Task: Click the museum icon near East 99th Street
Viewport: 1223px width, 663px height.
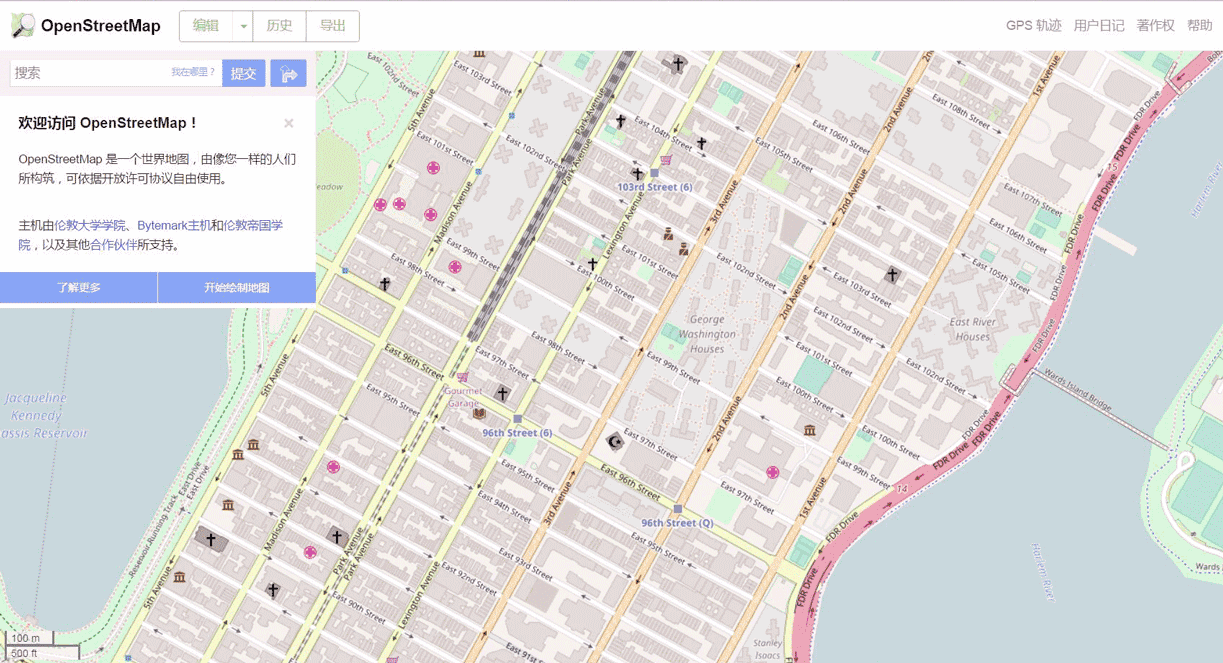Action: point(809,430)
